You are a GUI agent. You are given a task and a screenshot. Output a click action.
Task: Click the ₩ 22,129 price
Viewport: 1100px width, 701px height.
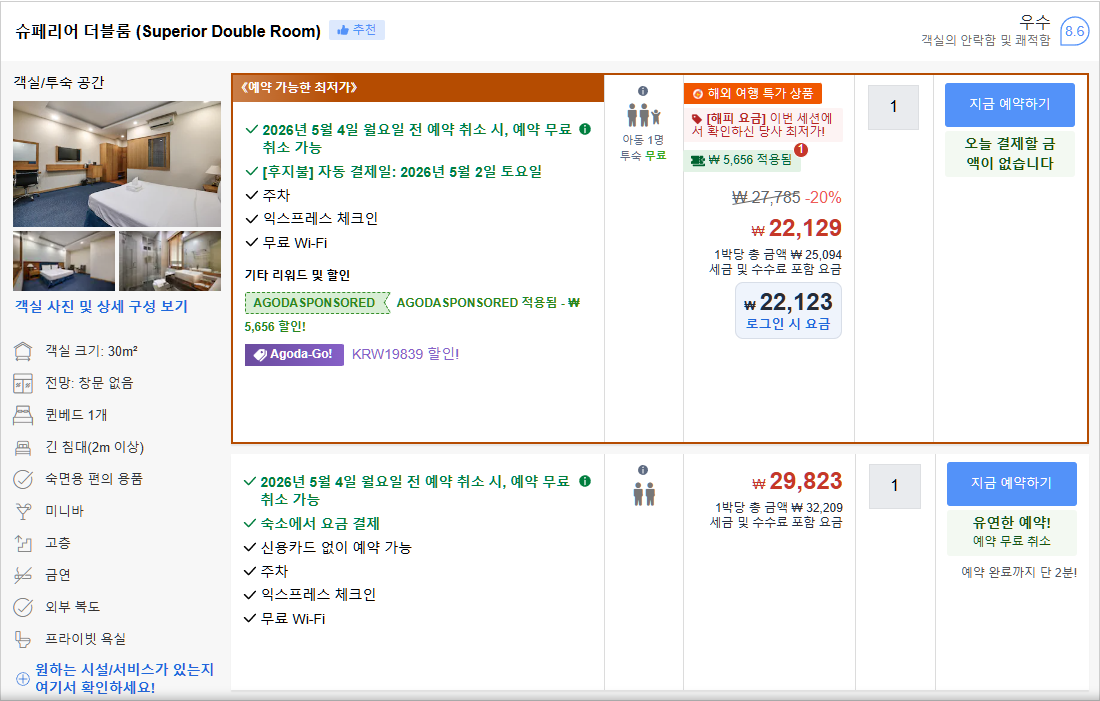coord(796,228)
